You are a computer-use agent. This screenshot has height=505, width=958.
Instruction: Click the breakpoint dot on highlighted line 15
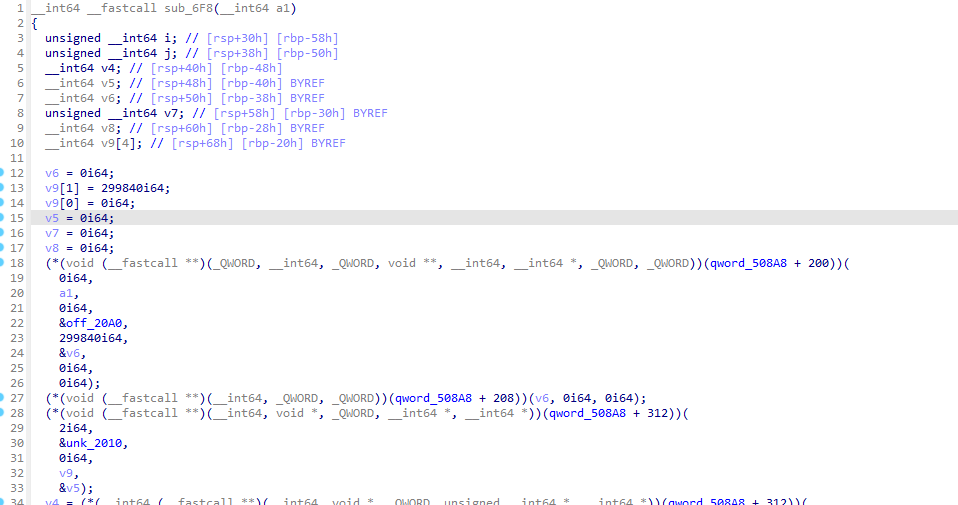tap(3, 218)
